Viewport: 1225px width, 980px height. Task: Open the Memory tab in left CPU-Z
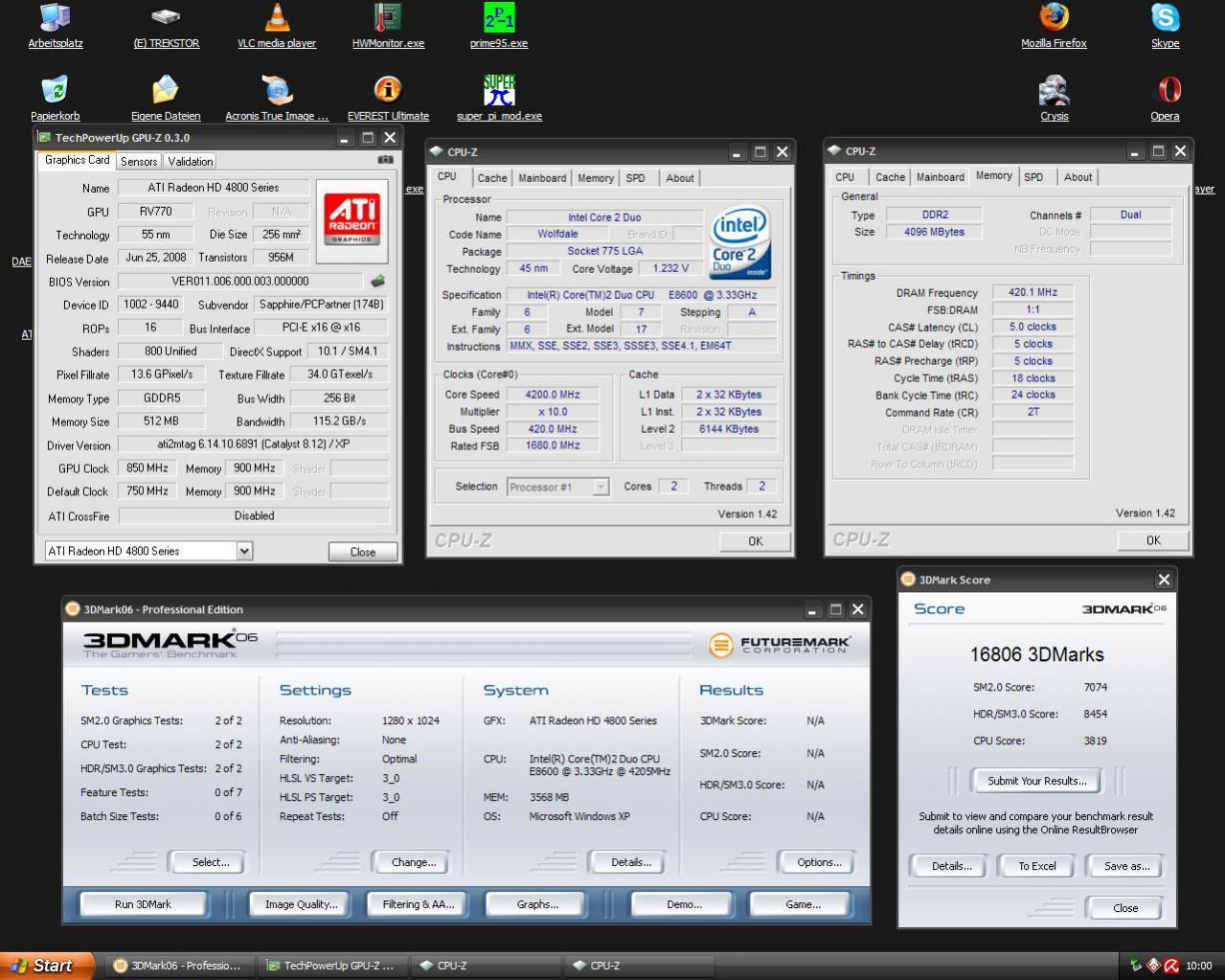[596, 178]
